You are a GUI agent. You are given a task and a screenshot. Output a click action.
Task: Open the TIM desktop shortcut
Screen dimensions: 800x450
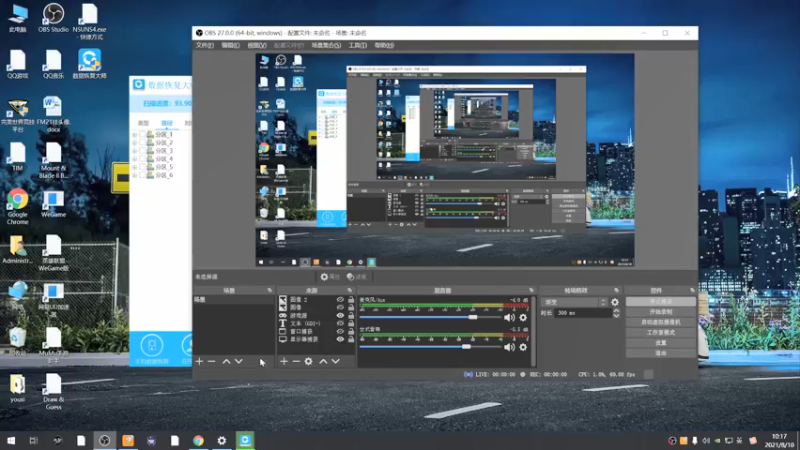coord(17,156)
